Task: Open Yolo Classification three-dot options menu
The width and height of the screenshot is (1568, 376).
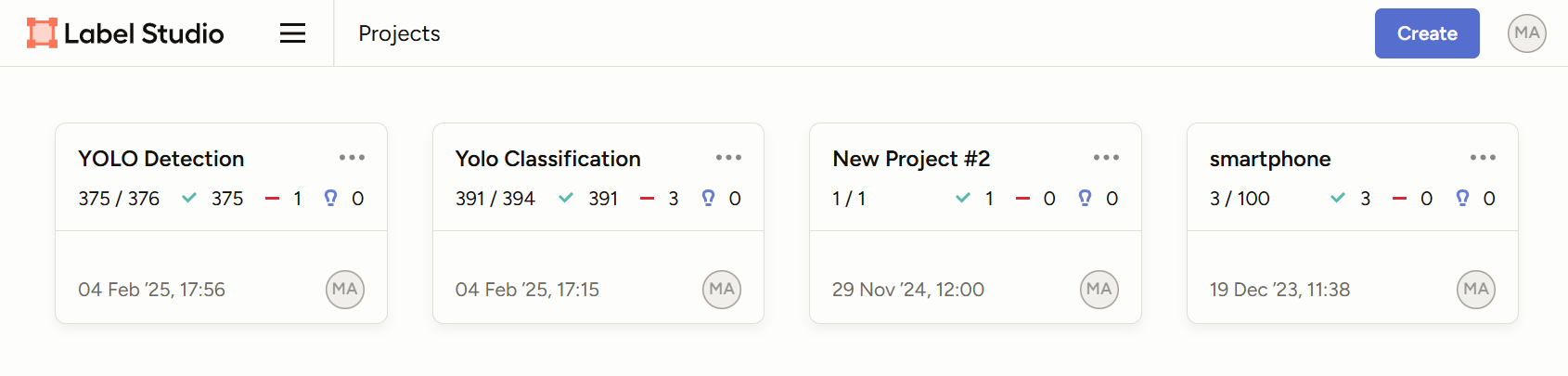Action: pos(728,158)
